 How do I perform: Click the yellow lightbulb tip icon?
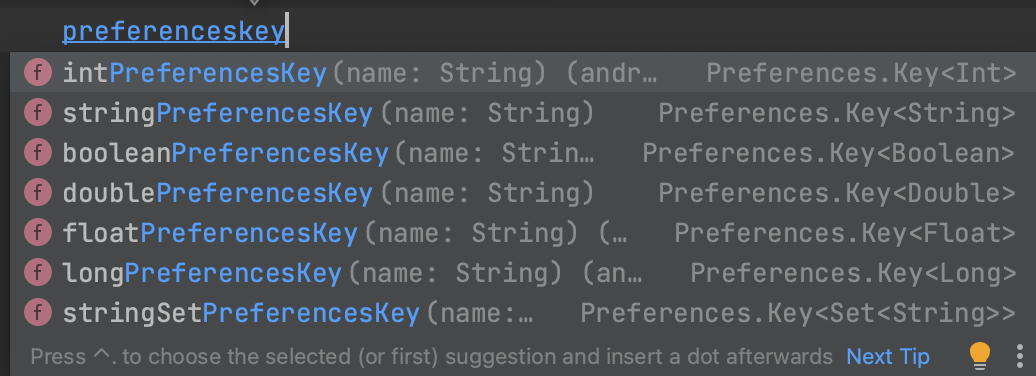980,357
